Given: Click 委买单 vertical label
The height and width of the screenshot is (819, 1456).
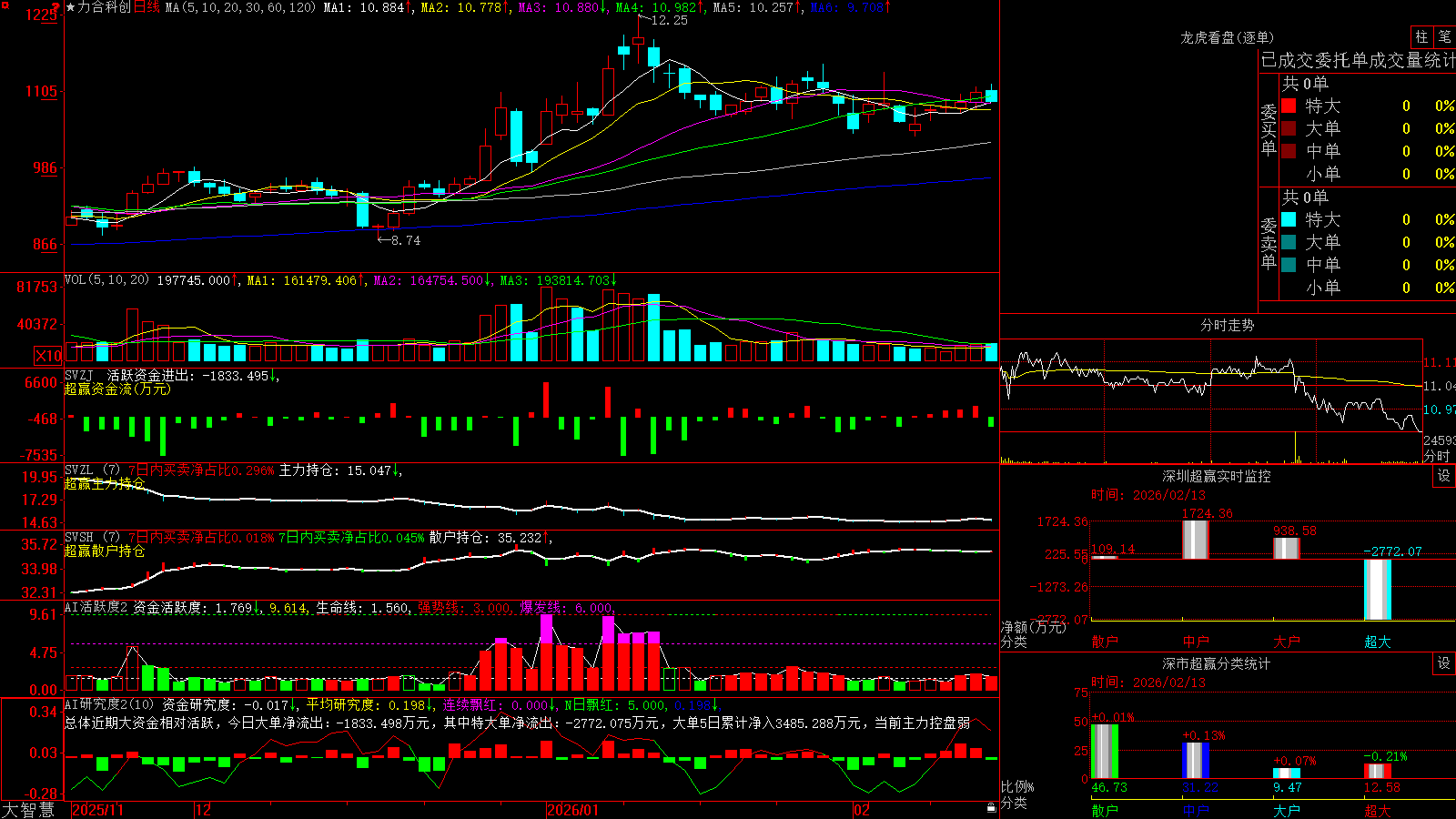Looking at the screenshot, I should [1269, 129].
